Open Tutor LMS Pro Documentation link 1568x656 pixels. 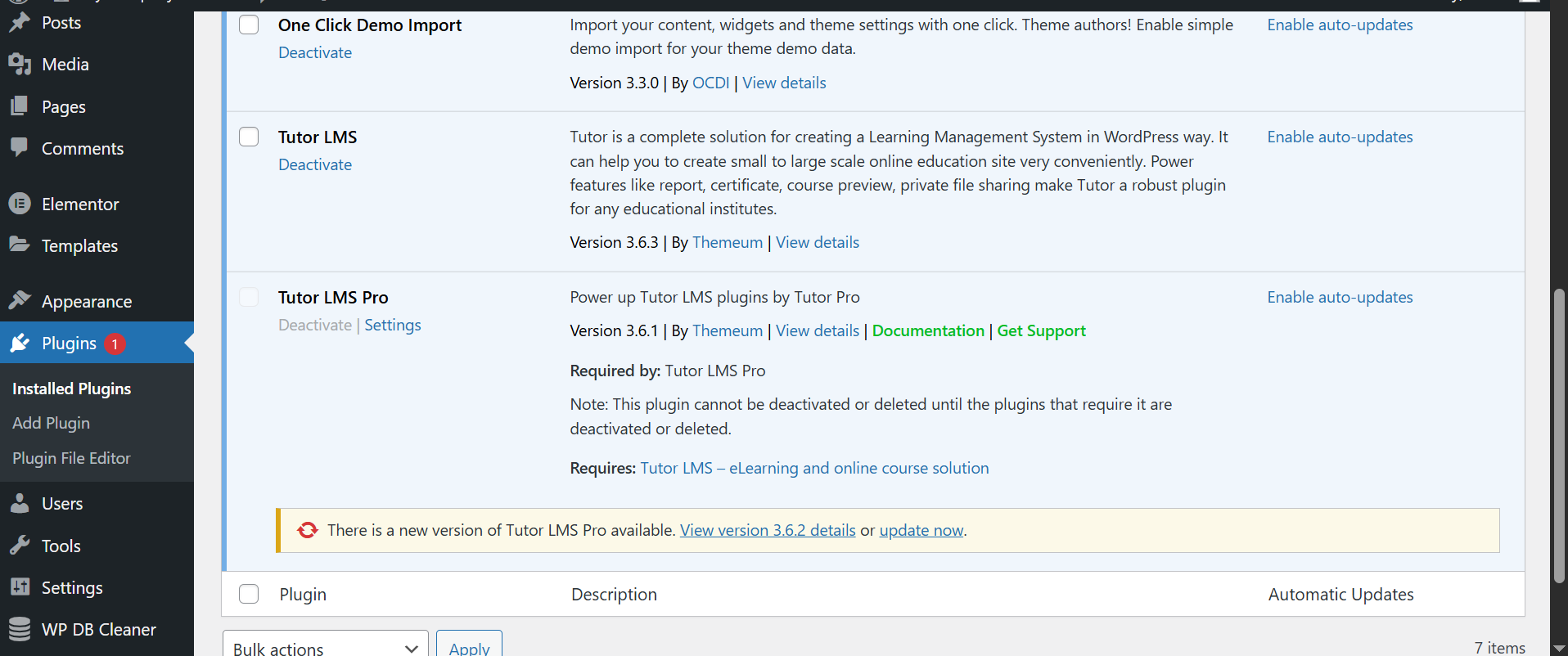click(928, 330)
